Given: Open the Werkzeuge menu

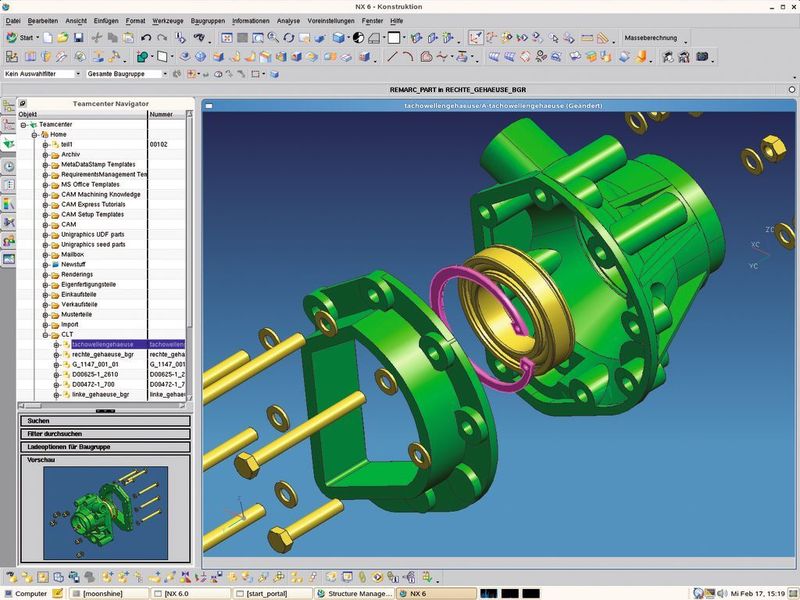Looking at the screenshot, I should (x=168, y=21).
